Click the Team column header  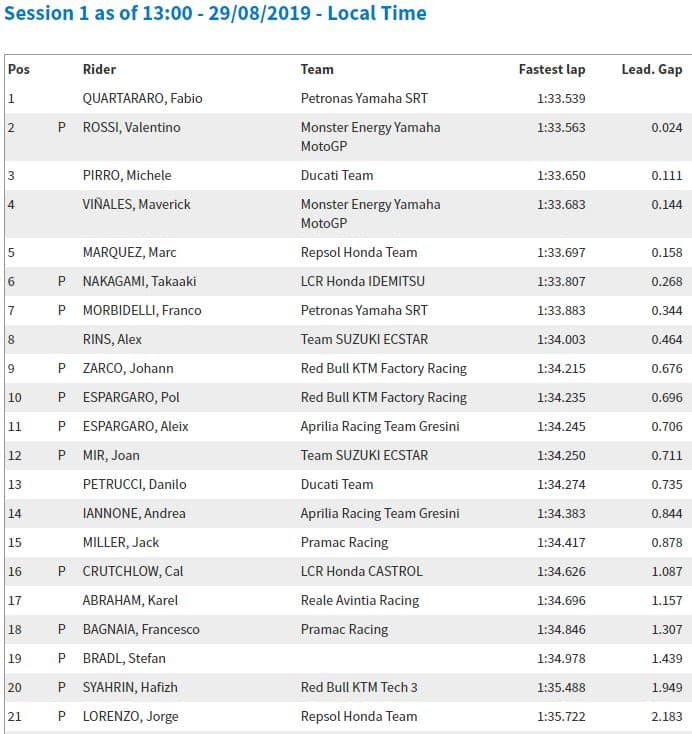(317, 69)
